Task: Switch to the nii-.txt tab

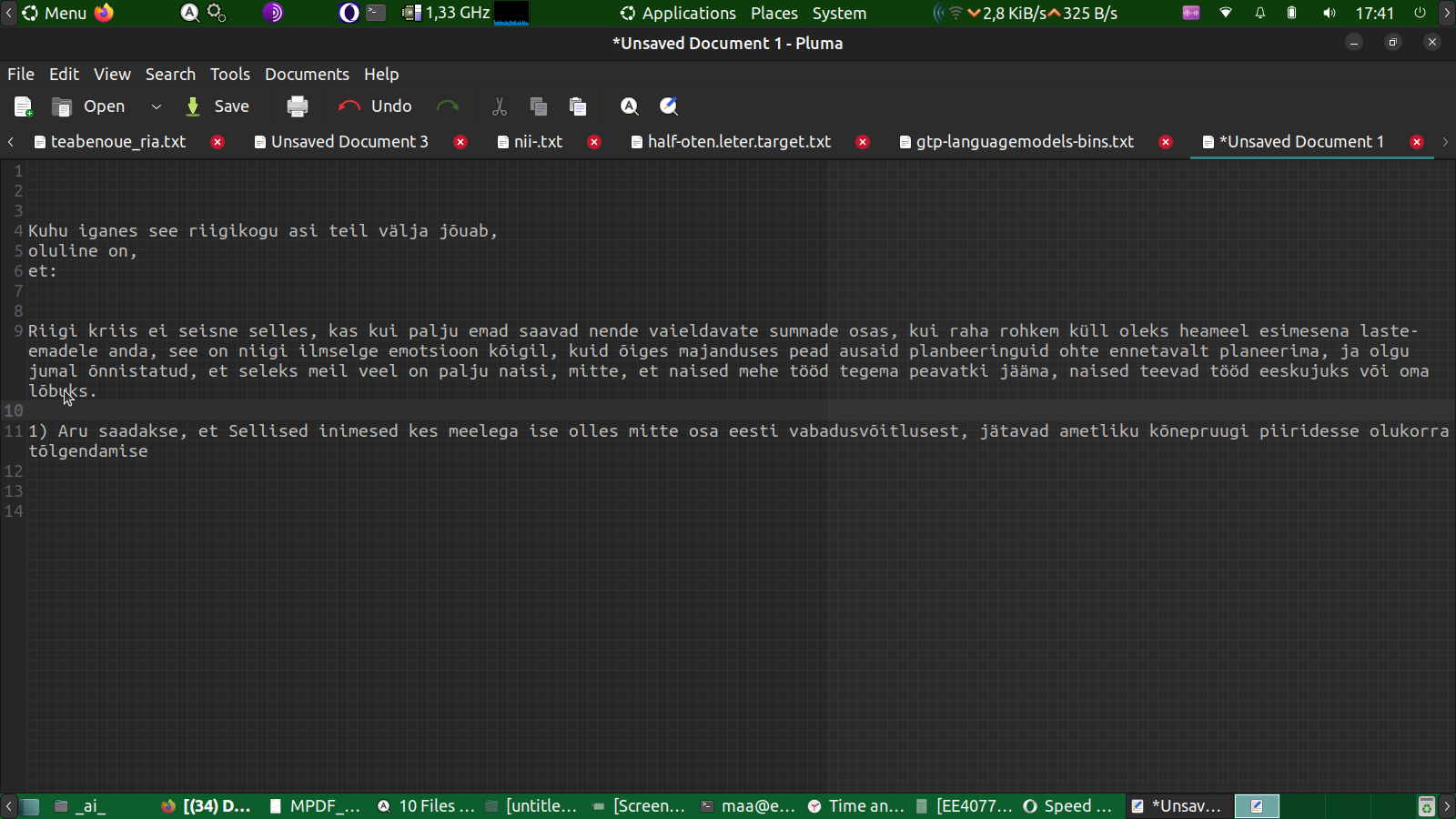Action: point(537,142)
